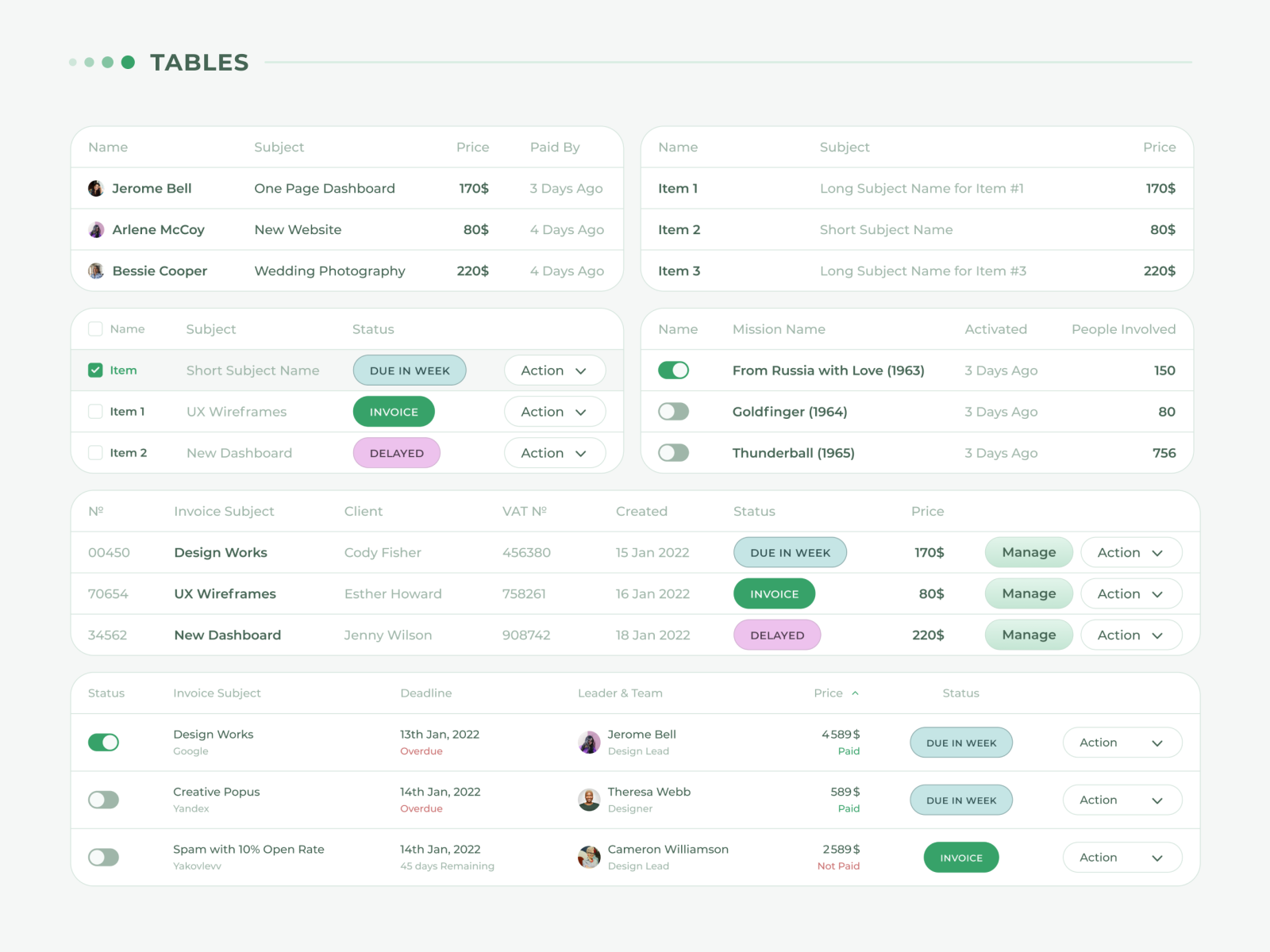Click the INVOICE badge on Cameron Williamson's row
This screenshot has width=1270, height=952.
point(960,857)
